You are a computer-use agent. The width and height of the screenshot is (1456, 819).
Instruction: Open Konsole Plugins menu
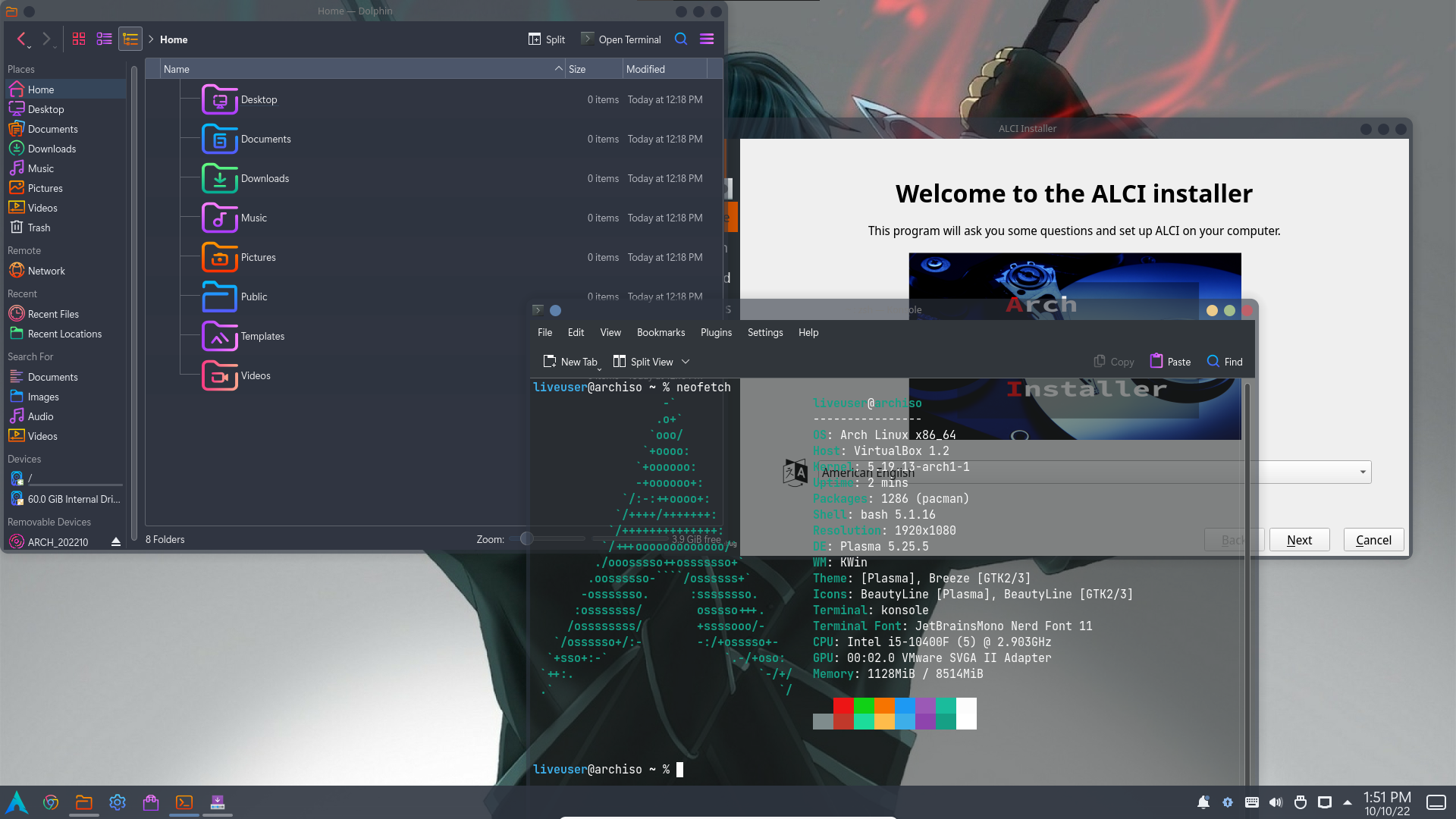[x=716, y=332]
